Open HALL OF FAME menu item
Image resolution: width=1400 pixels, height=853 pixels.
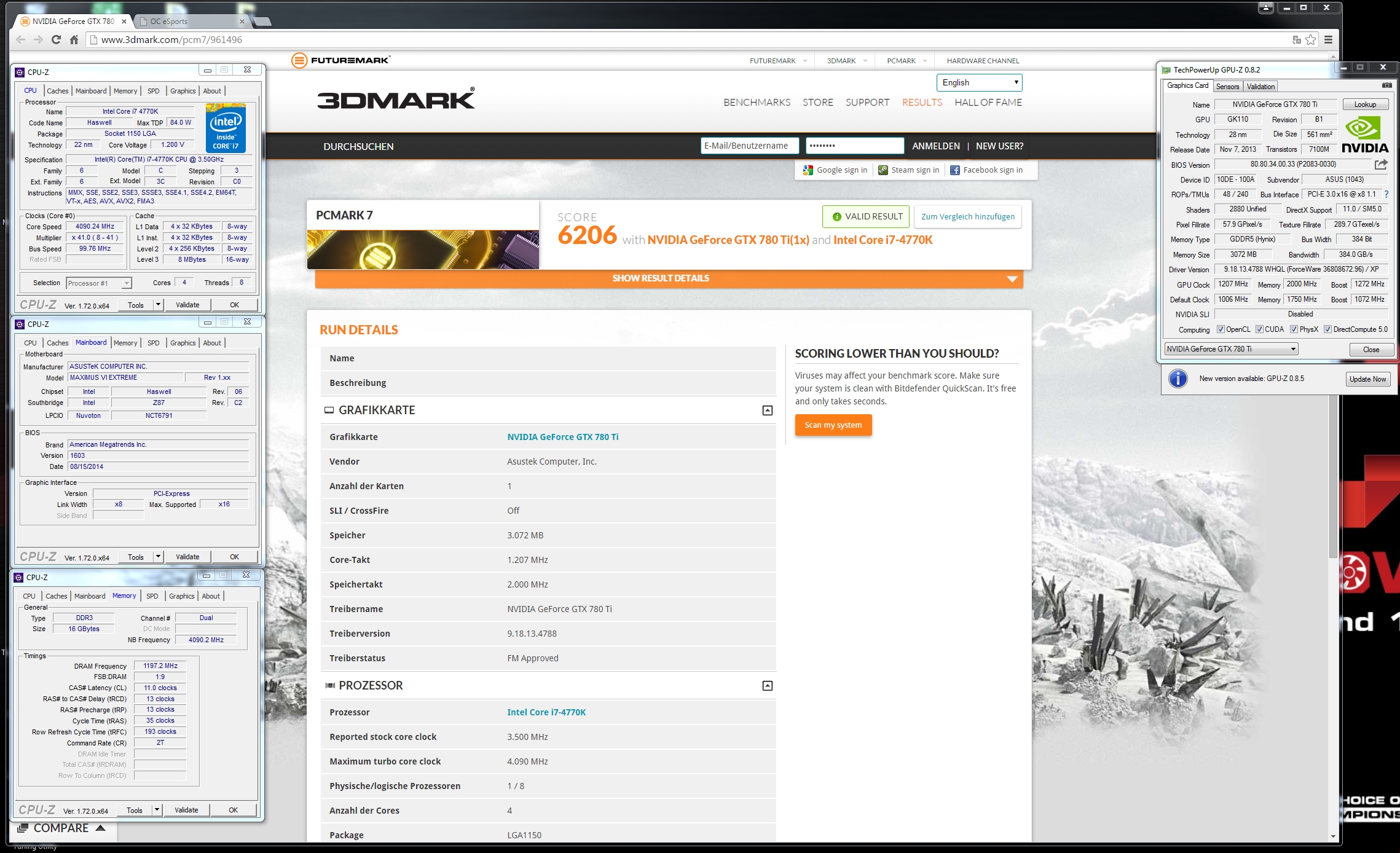pos(988,103)
